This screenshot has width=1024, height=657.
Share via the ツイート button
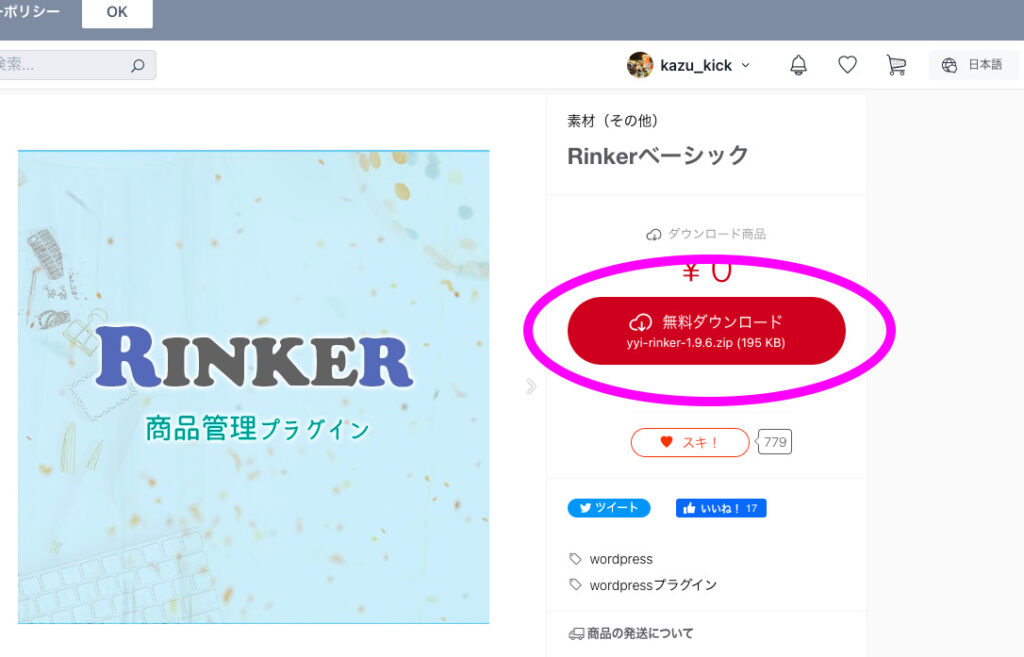click(609, 508)
